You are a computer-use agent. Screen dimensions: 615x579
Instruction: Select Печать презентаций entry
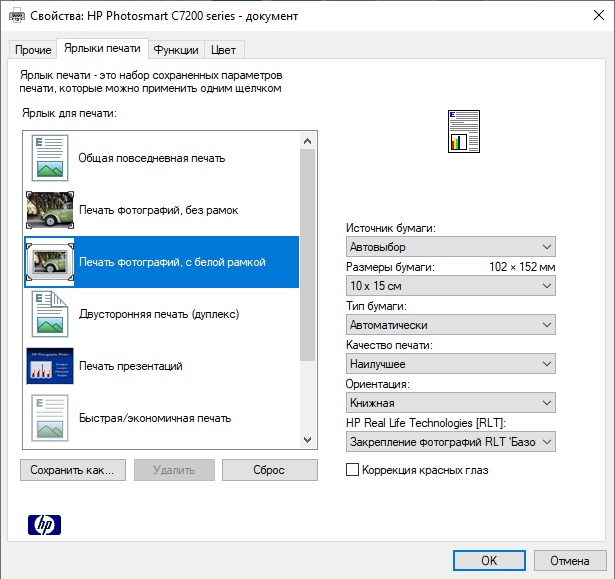point(162,366)
